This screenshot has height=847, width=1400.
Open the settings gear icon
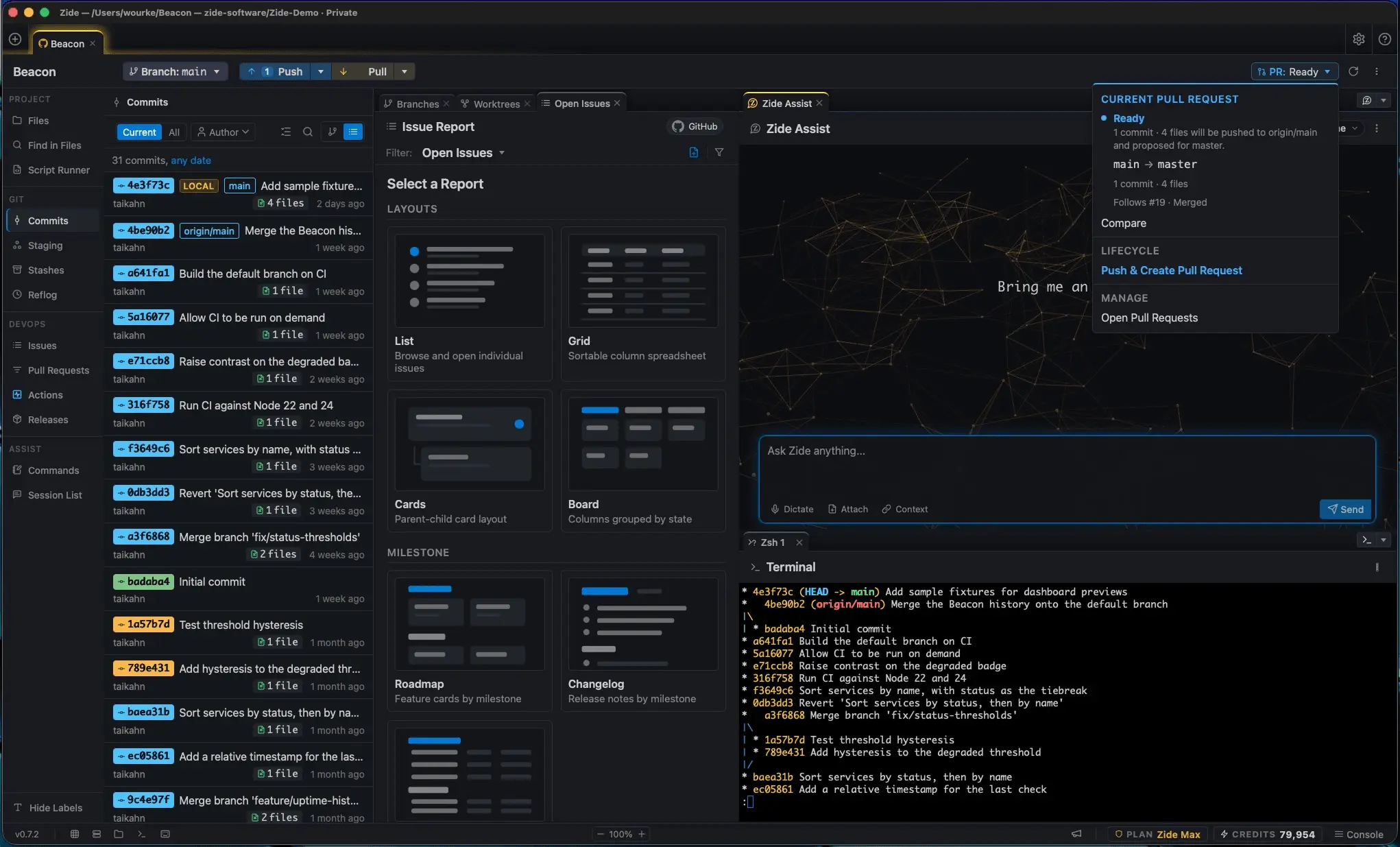pos(1358,39)
